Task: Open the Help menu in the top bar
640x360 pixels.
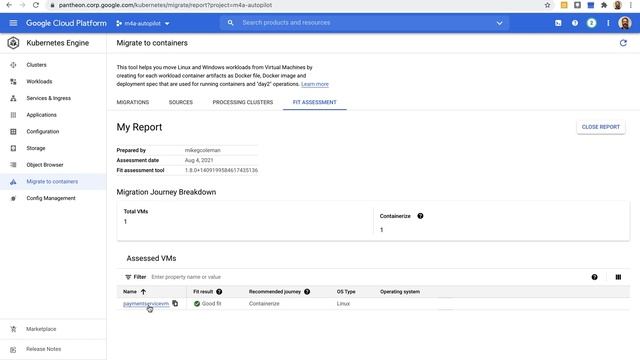Action: point(575,23)
